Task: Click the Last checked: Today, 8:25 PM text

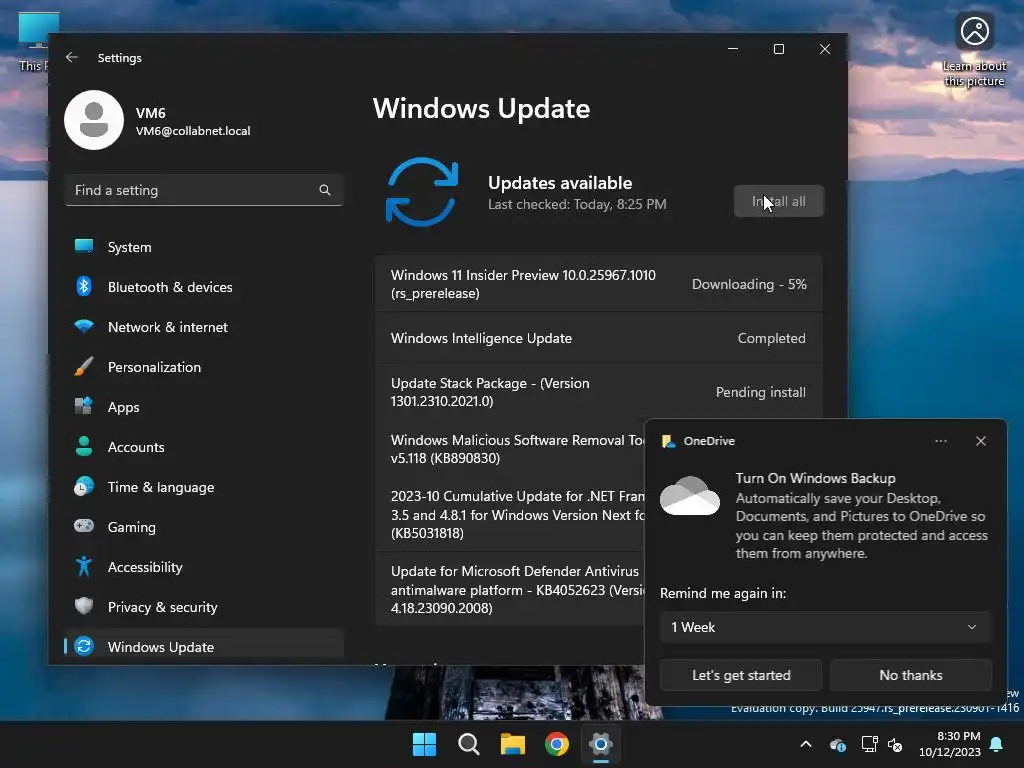Action: point(577,204)
